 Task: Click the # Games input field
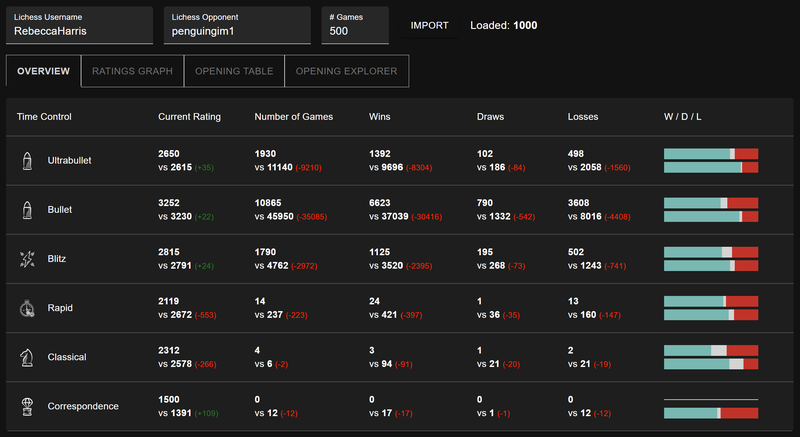coord(355,31)
